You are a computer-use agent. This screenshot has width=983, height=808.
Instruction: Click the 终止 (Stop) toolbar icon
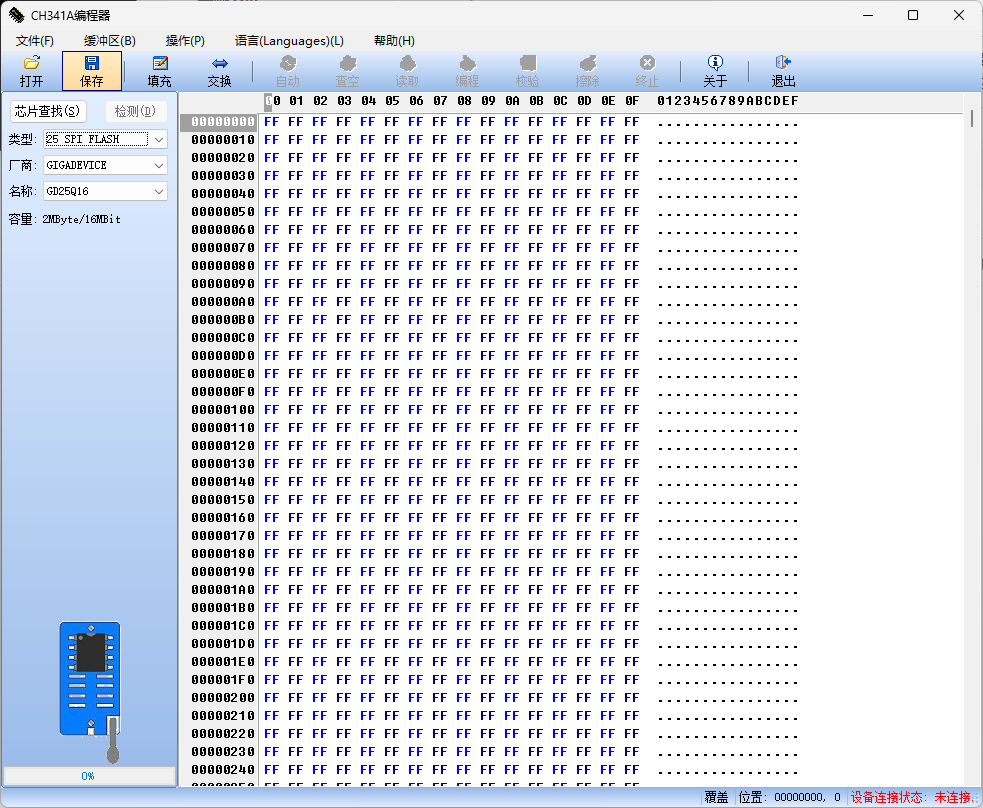[647, 71]
